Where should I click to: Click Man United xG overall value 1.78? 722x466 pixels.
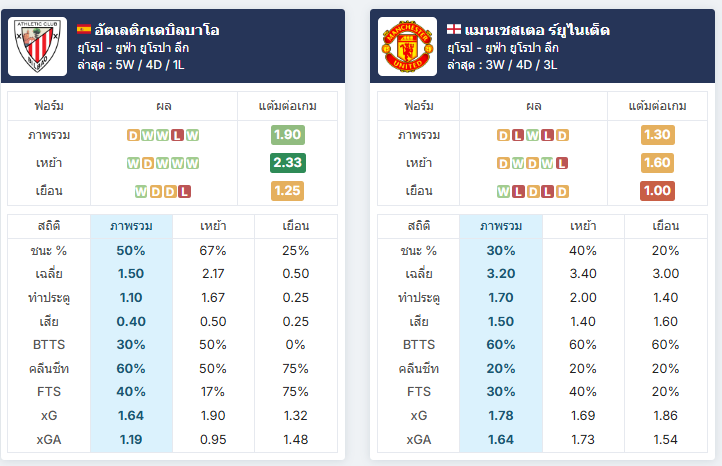click(501, 416)
